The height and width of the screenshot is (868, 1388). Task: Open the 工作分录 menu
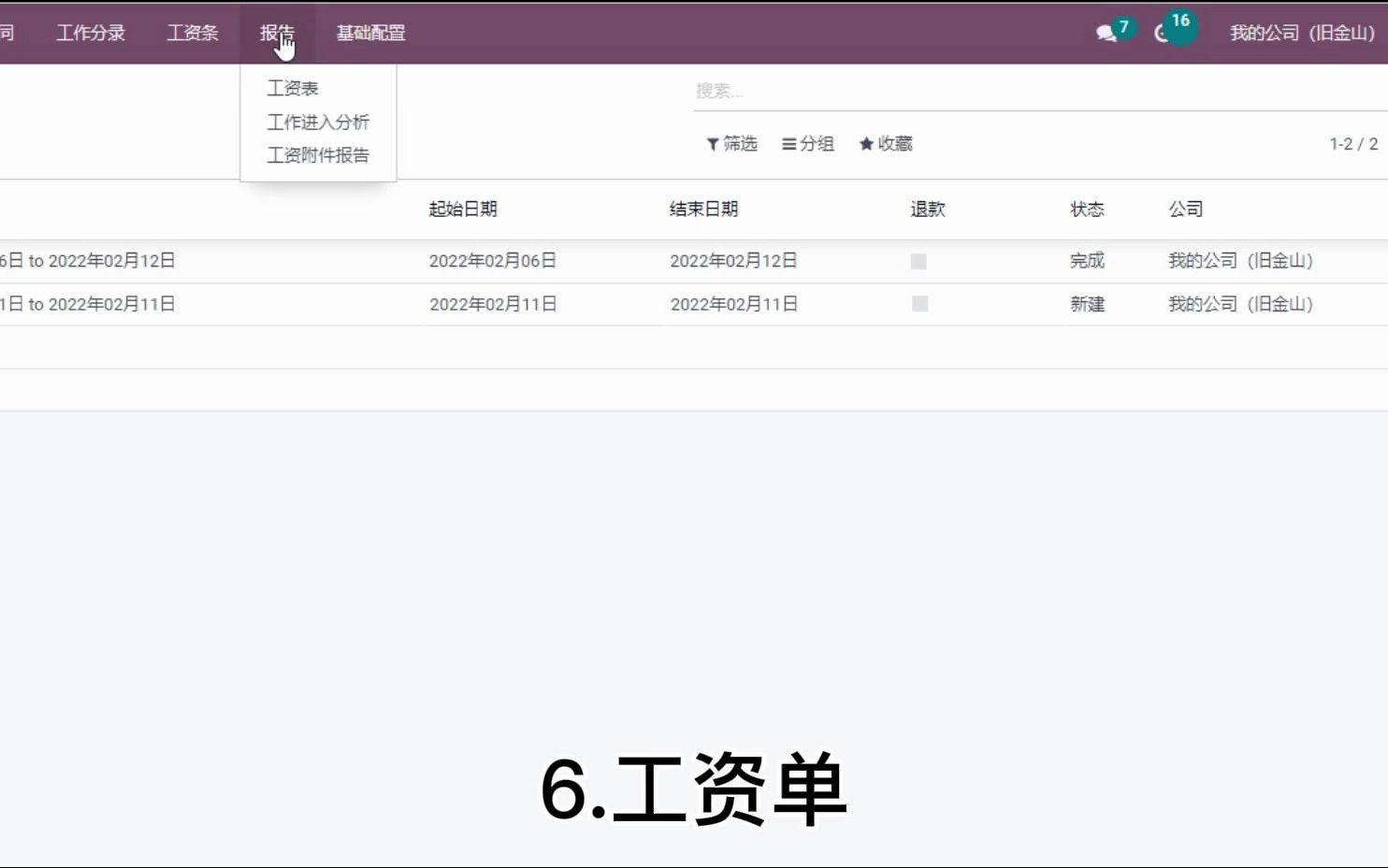click(x=91, y=33)
